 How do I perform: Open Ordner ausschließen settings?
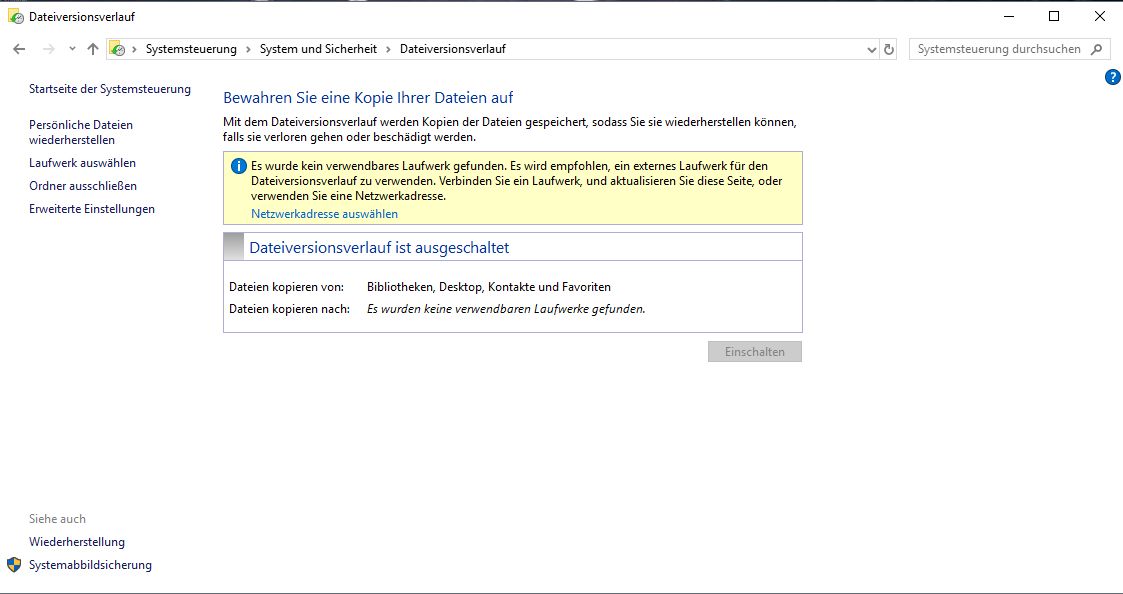(83, 186)
